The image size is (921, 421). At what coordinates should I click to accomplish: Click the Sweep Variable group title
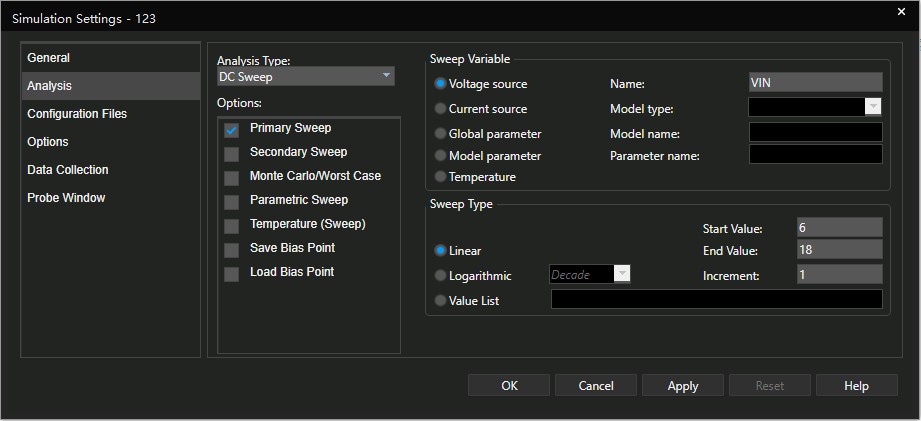pos(470,59)
